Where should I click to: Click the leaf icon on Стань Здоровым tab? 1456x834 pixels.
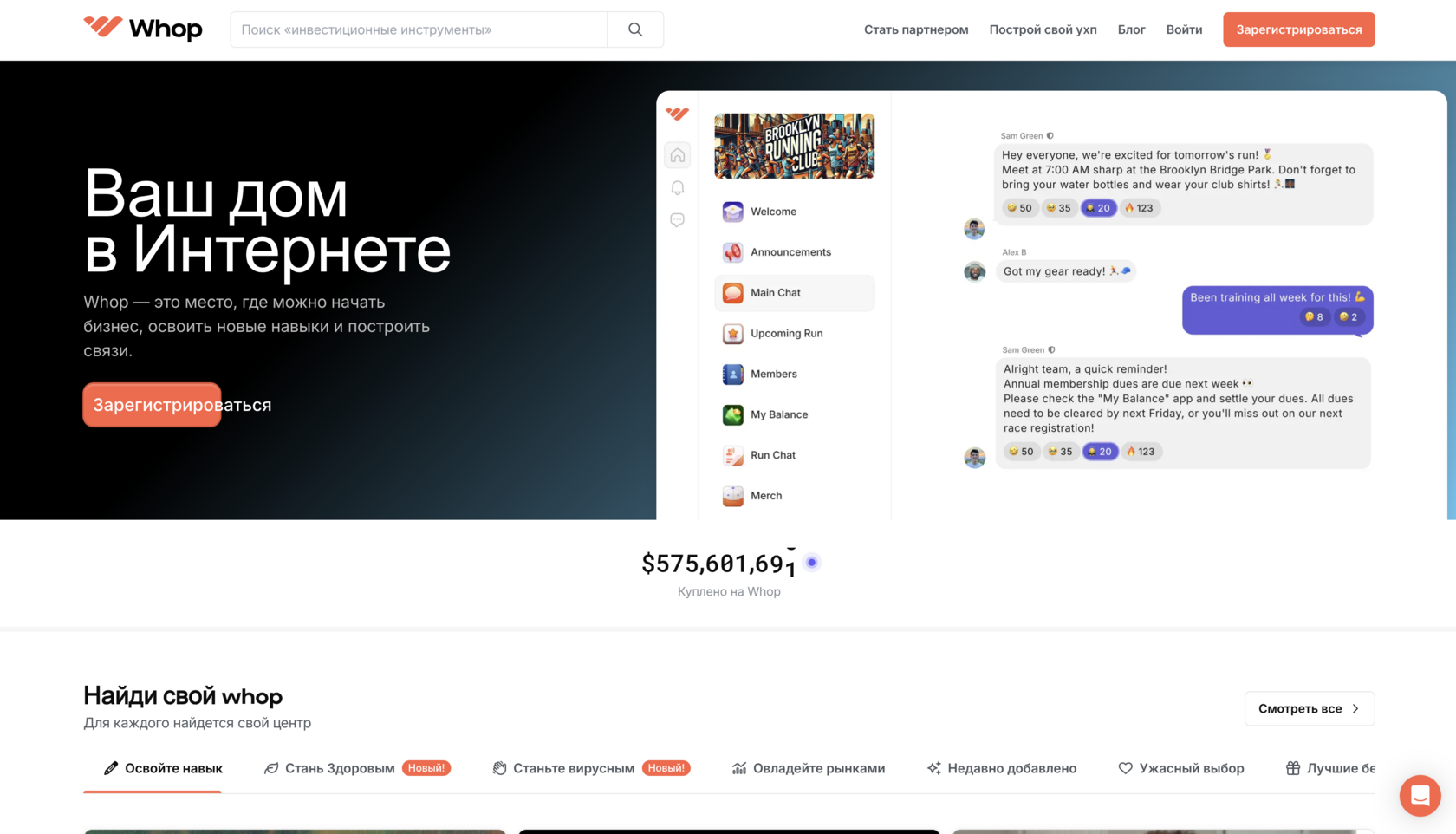[x=271, y=768]
